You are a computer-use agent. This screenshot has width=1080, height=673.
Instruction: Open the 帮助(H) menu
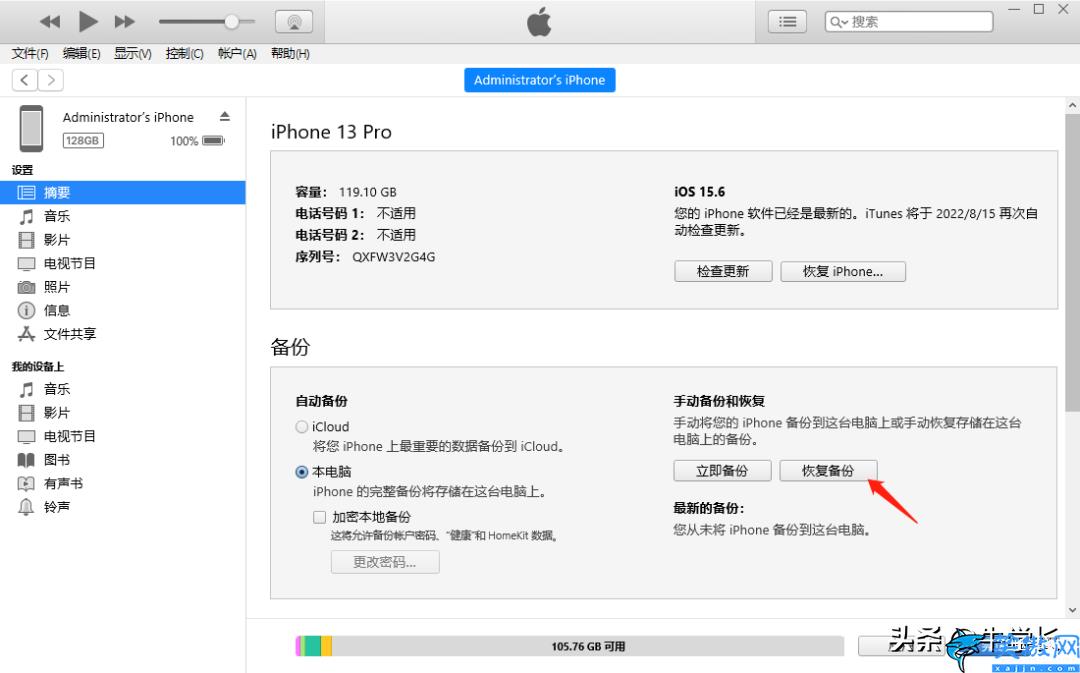tap(290, 54)
